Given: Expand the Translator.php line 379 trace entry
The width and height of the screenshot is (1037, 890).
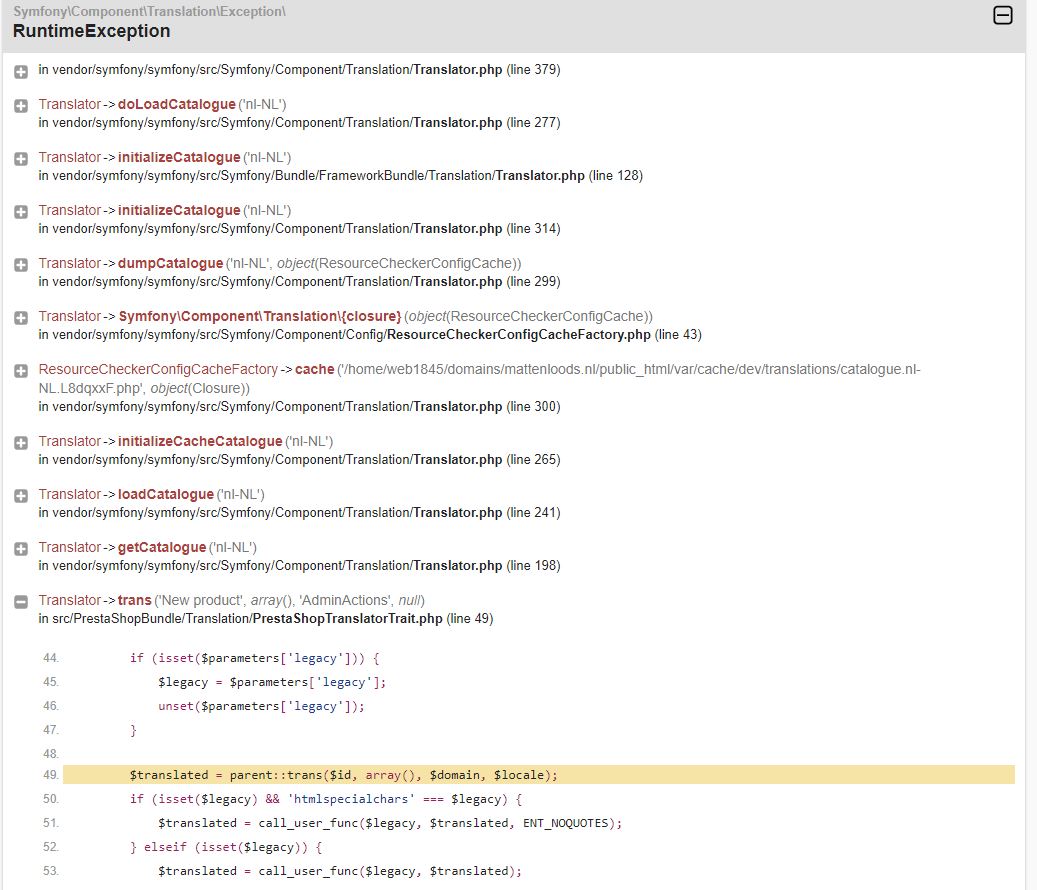Looking at the screenshot, I should 21,71.
